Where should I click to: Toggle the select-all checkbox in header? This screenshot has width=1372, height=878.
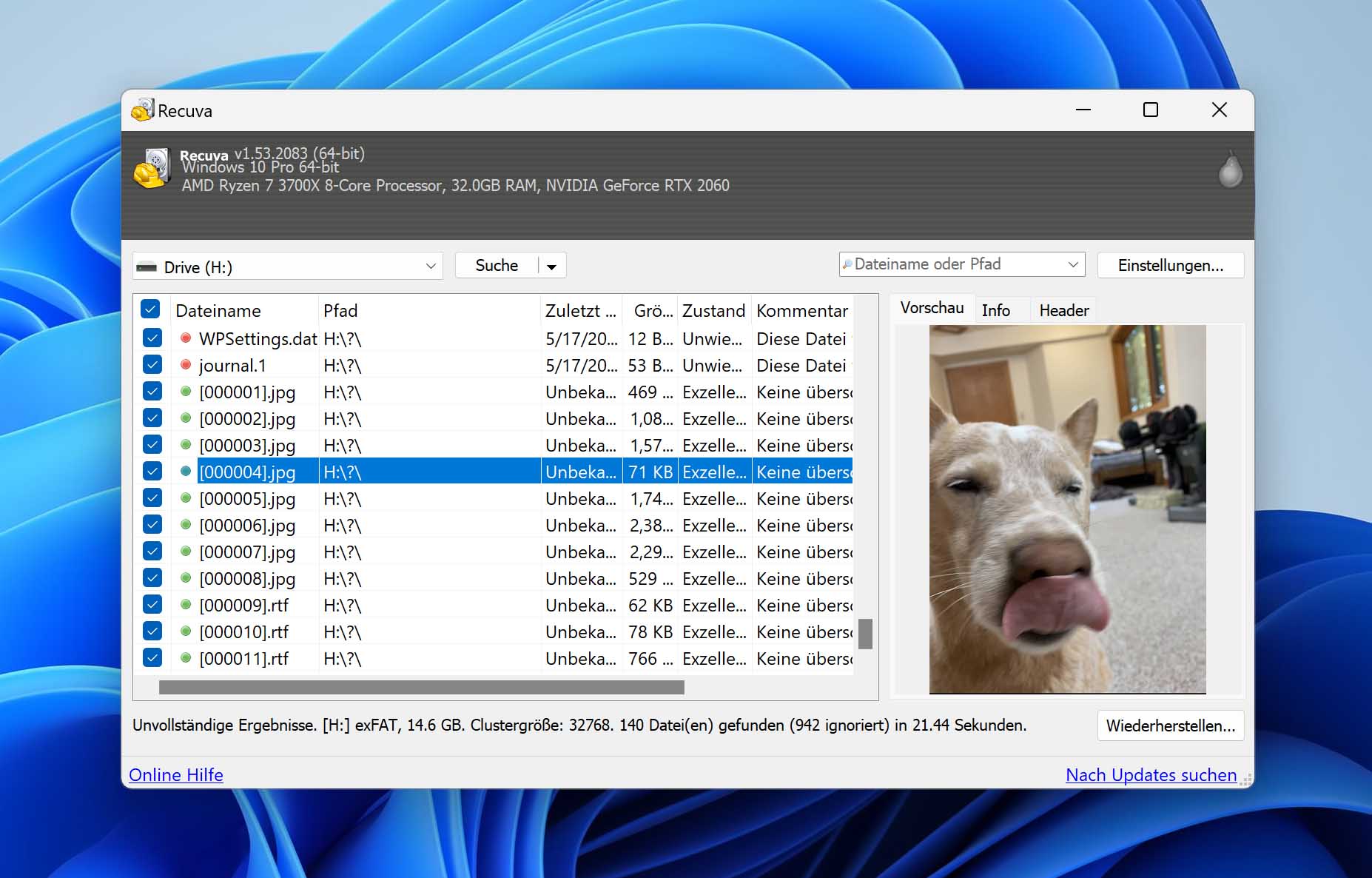click(150, 309)
